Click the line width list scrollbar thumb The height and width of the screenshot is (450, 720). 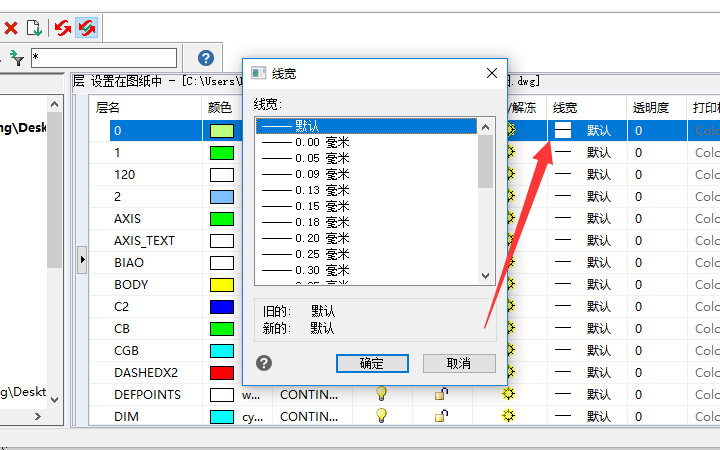(485, 162)
